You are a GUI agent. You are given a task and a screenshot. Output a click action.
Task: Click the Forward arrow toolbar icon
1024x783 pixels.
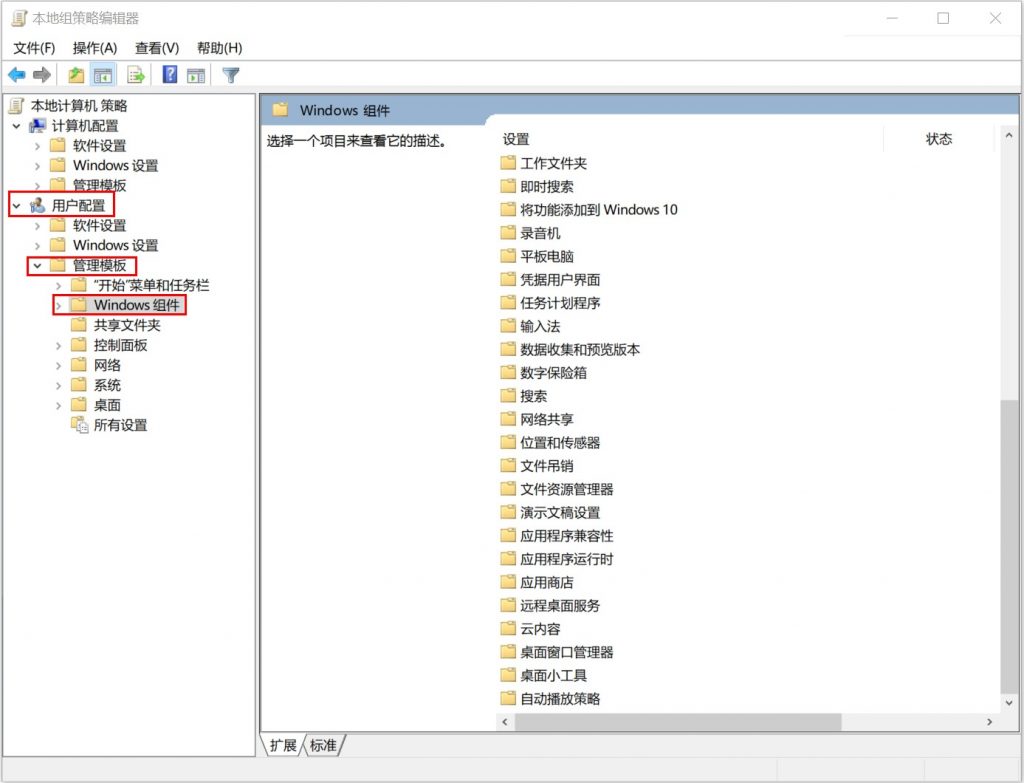[42, 75]
